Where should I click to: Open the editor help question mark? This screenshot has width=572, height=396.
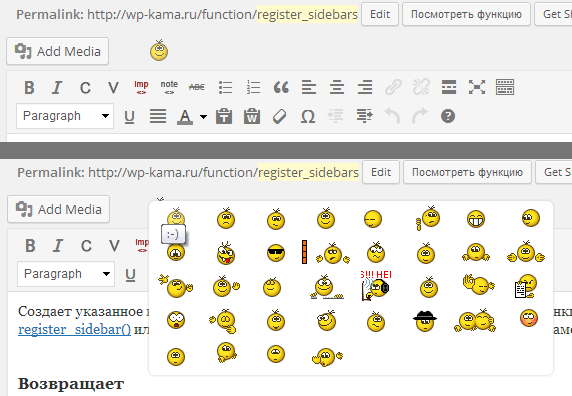448,116
